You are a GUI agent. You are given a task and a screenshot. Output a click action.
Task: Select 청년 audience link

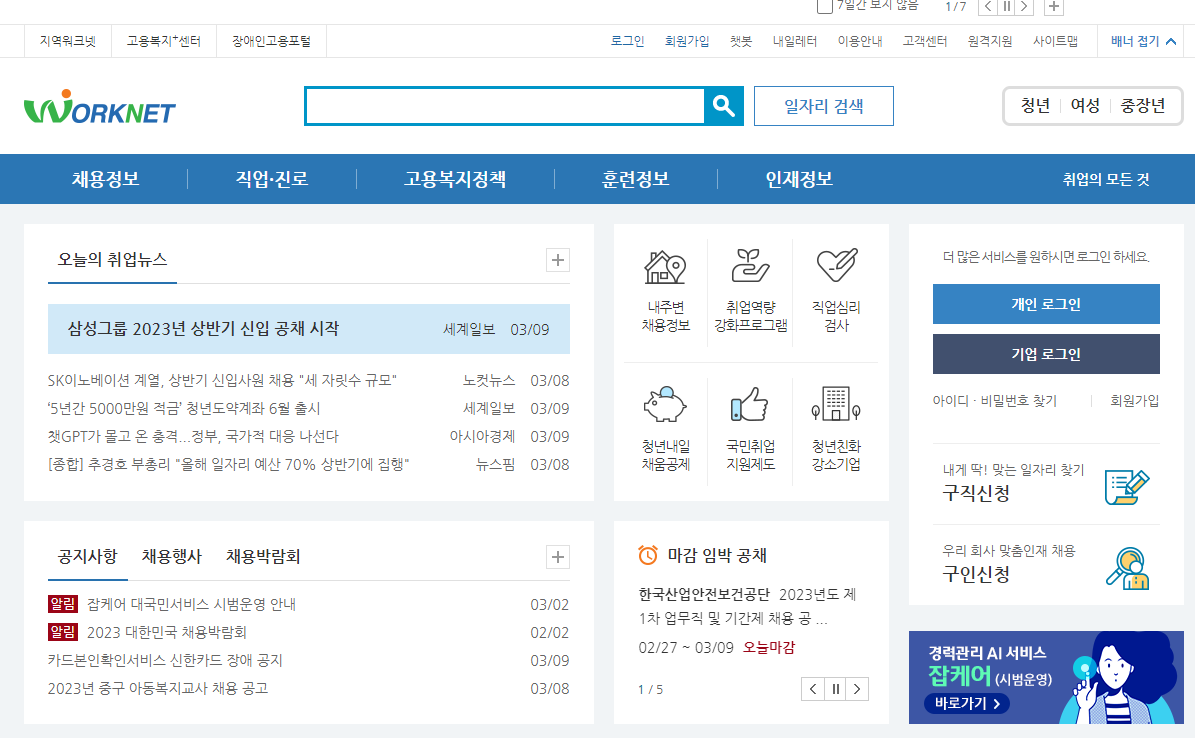pos(1035,106)
